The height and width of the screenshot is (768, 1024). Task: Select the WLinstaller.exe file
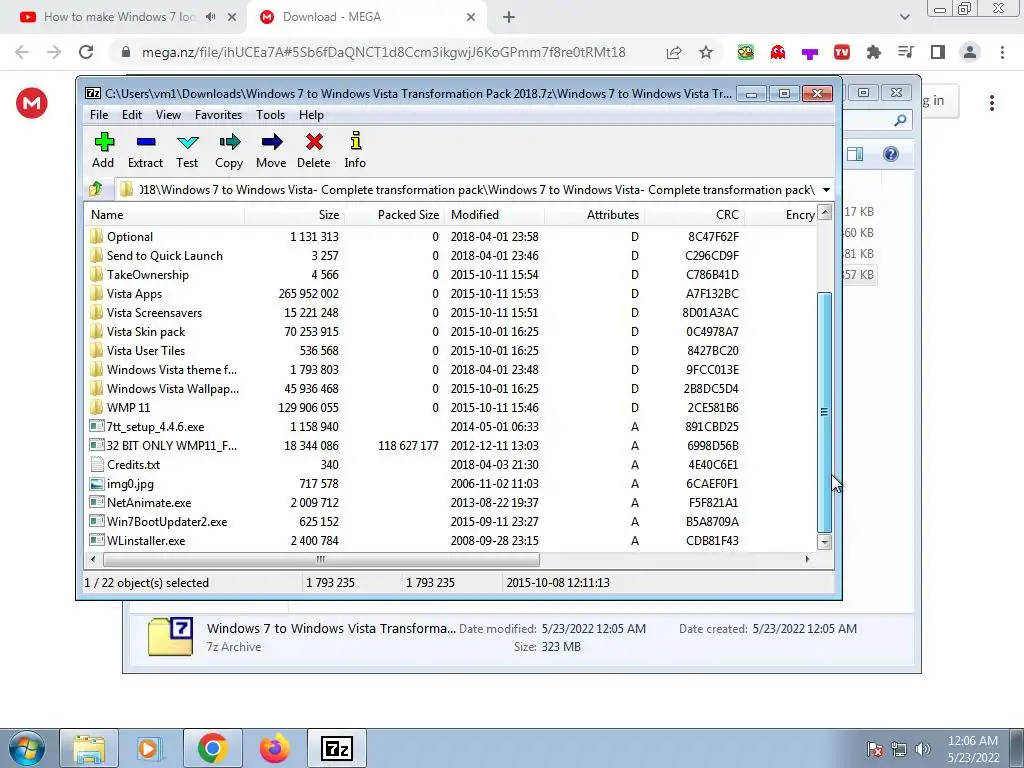(x=146, y=541)
